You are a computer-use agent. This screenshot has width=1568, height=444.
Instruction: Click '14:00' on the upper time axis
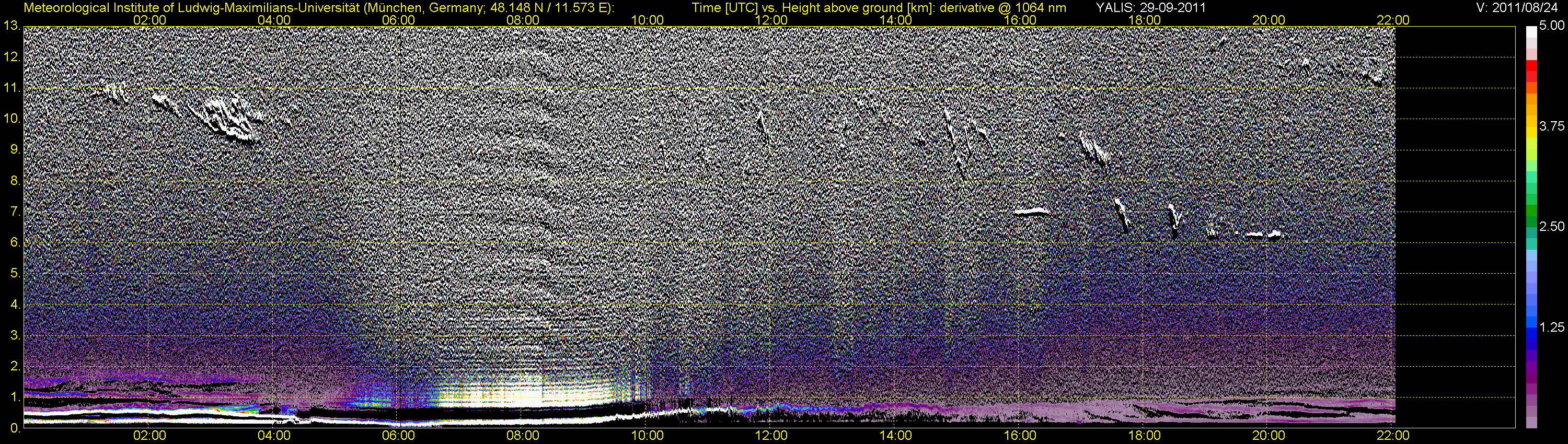coord(896,20)
